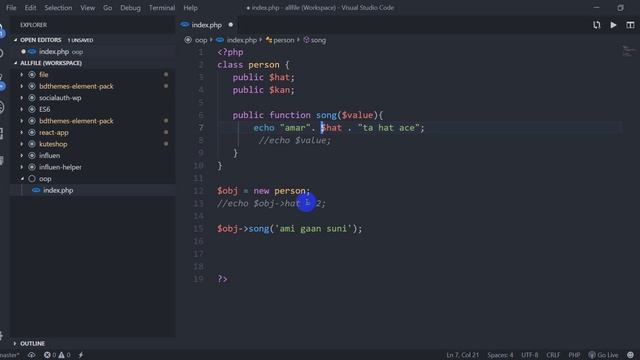Expand the influen-helper folder

tap(22, 167)
